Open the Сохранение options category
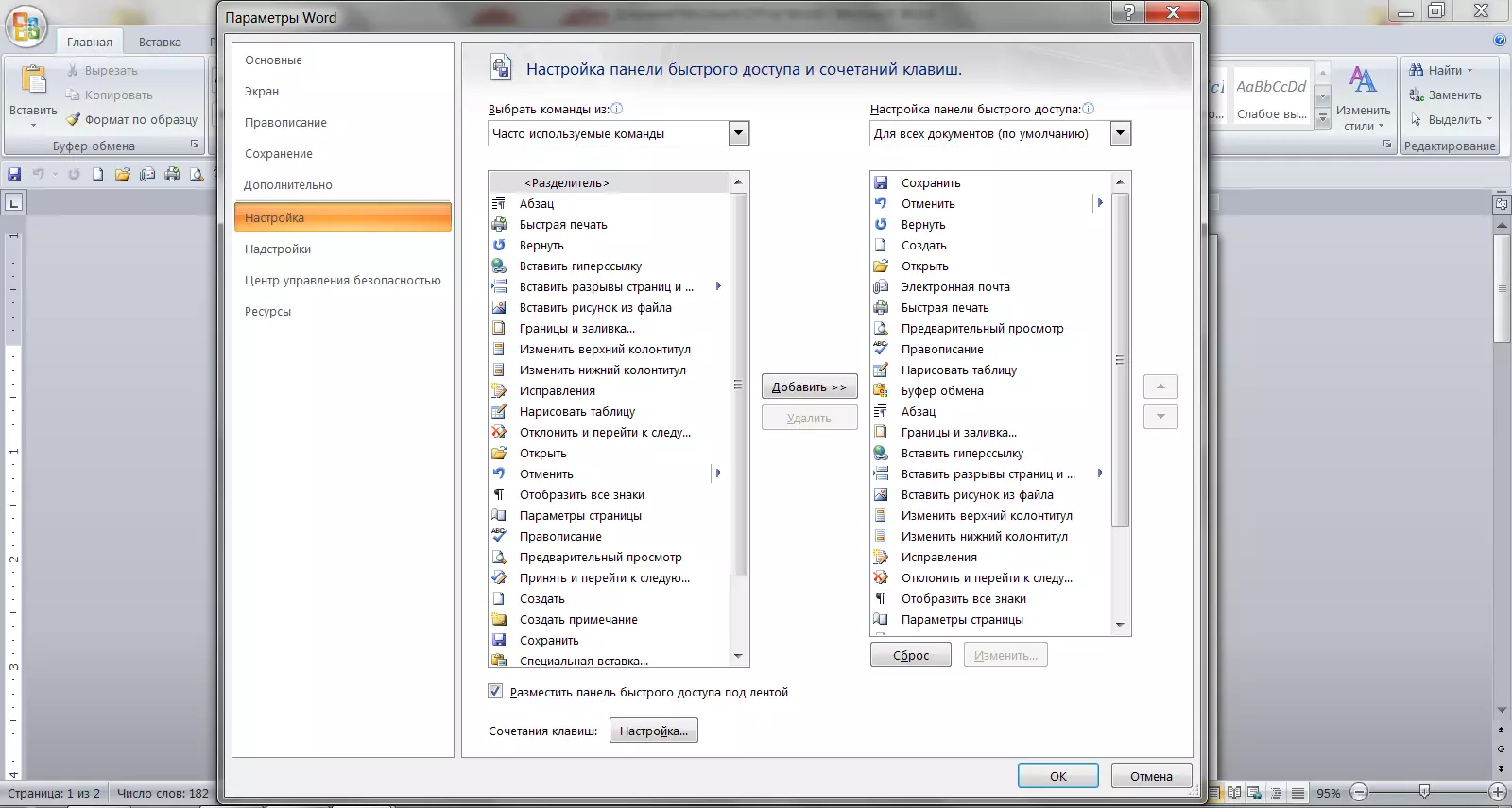 (x=342, y=154)
